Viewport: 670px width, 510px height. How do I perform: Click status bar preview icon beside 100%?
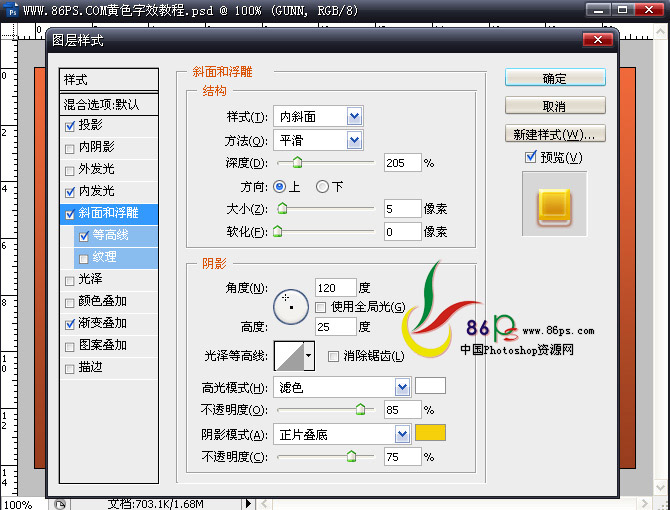coord(60,504)
